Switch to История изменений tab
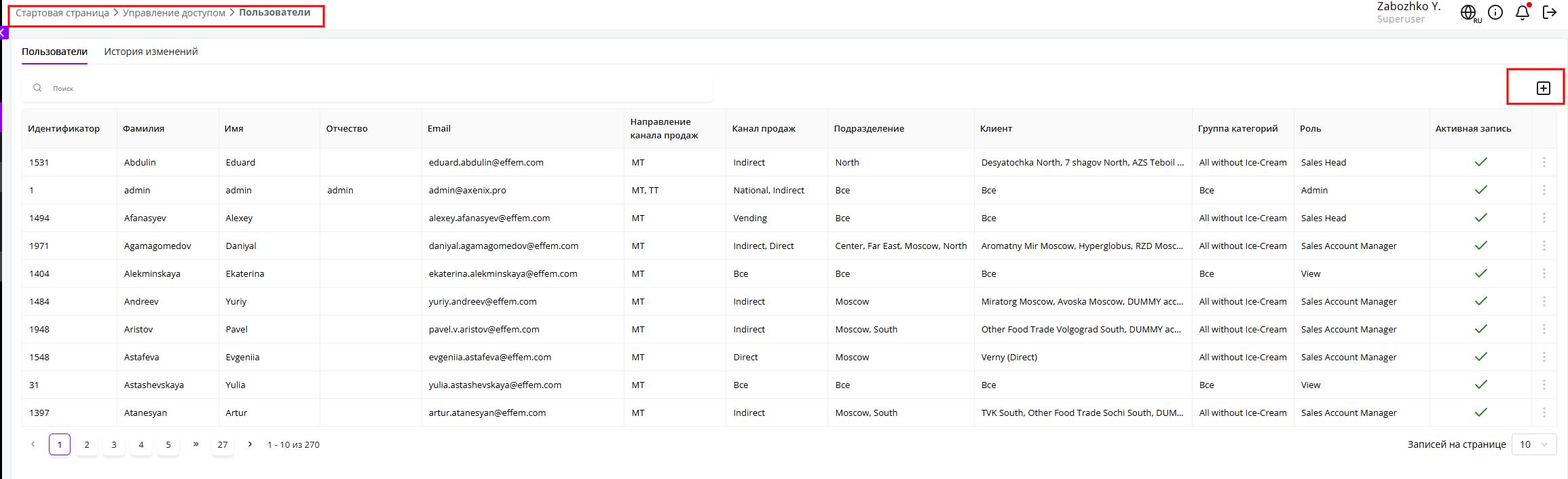Viewport: 1568px width, 479px height. point(151,52)
